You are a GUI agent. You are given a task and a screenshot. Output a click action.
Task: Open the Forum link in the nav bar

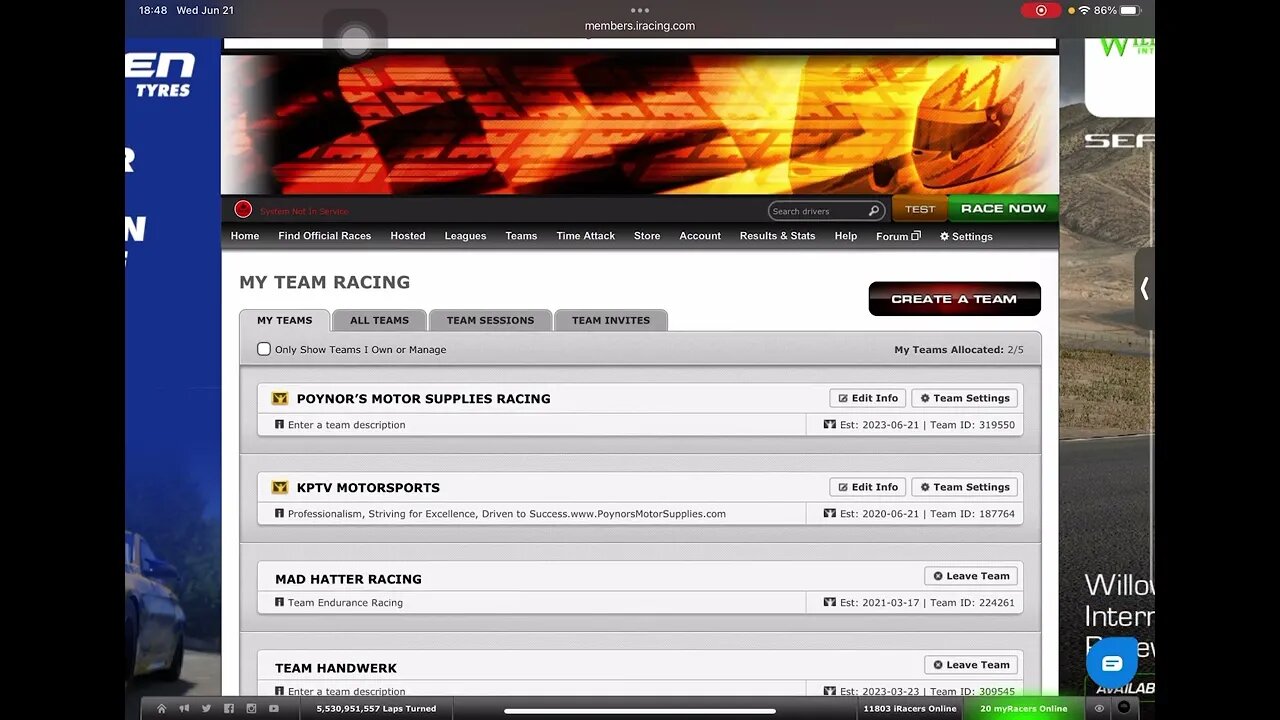[898, 236]
